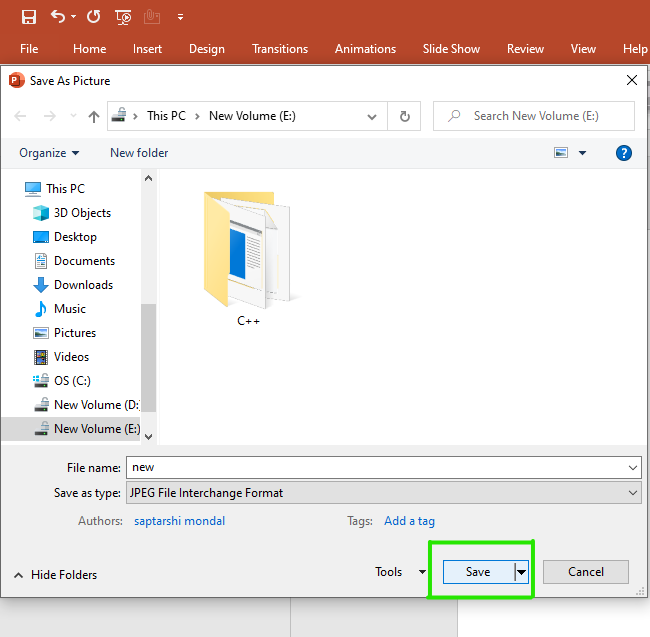
Task: Open the Transitions ribbon tab
Action: [280, 49]
